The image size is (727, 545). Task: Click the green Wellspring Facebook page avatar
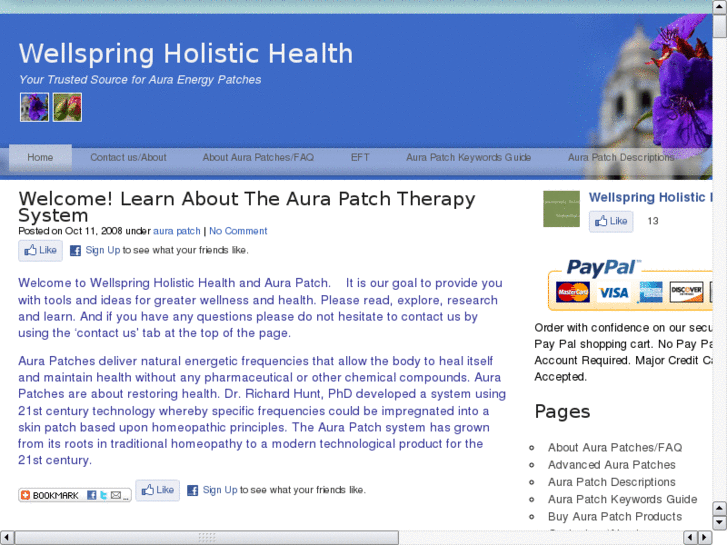tap(561, 209)
